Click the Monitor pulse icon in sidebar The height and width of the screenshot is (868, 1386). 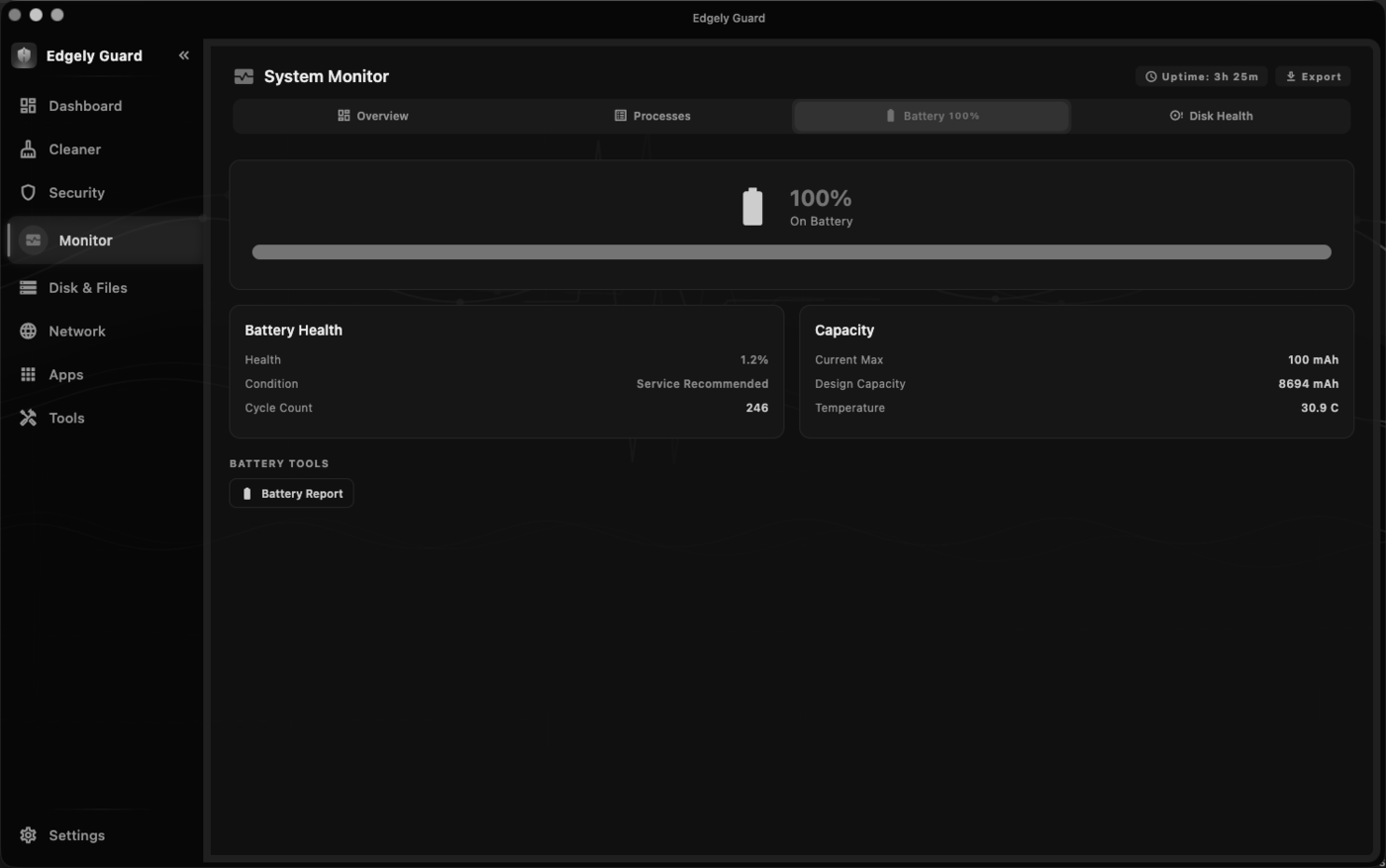34,241
